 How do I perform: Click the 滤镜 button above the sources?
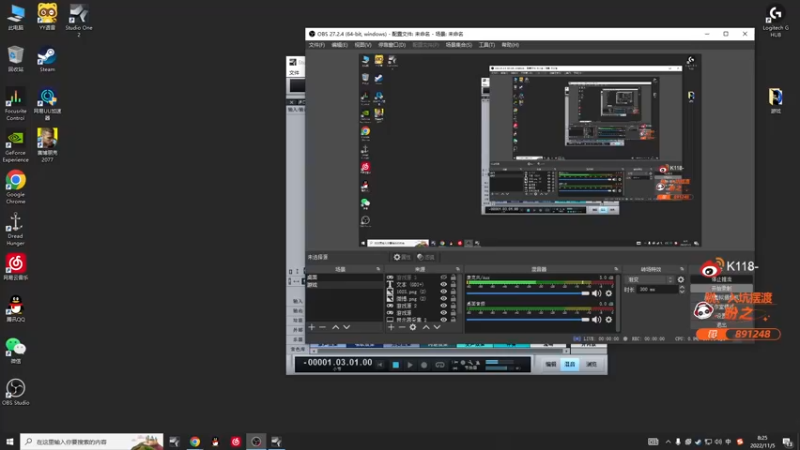click(x=426, y=257)
